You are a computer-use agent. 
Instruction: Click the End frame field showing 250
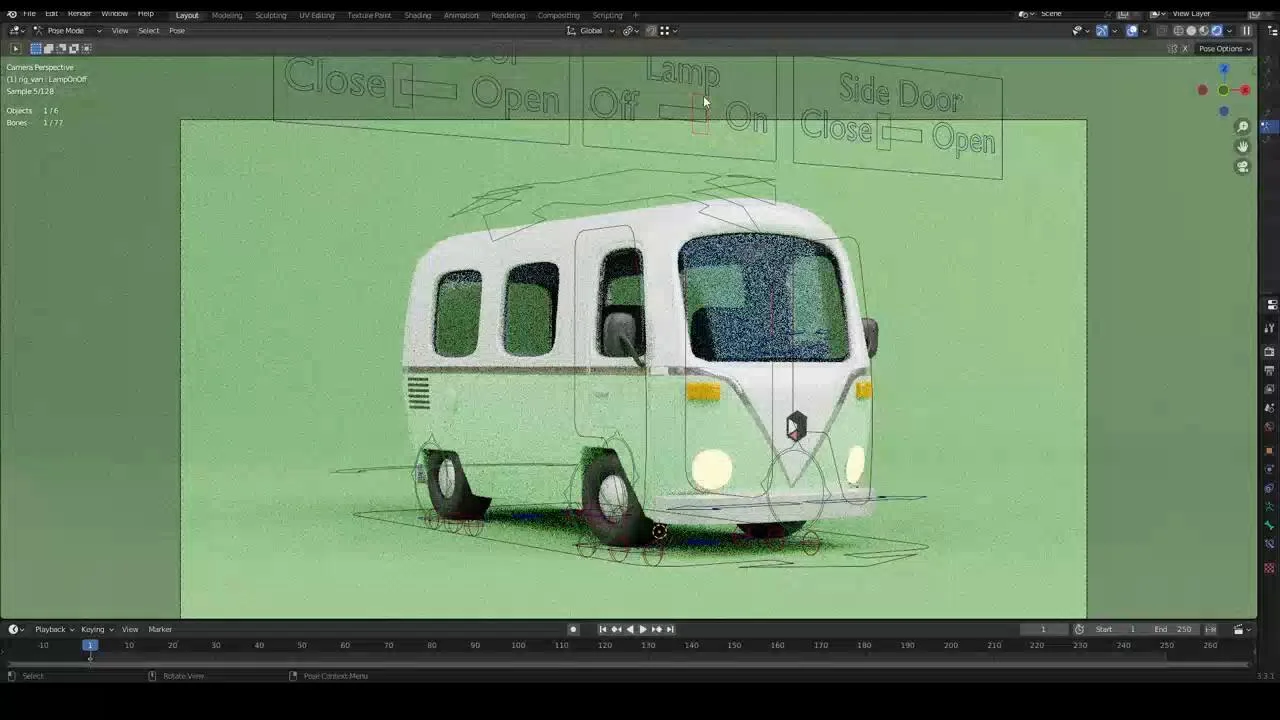1173,629
